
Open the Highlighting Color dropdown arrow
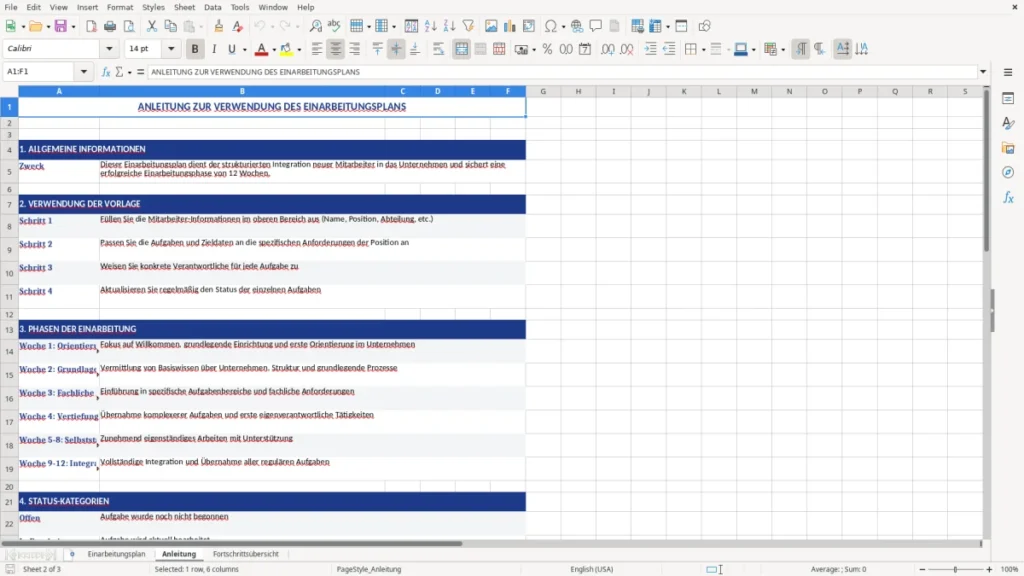pyautogui.click(x=299, y=50)
